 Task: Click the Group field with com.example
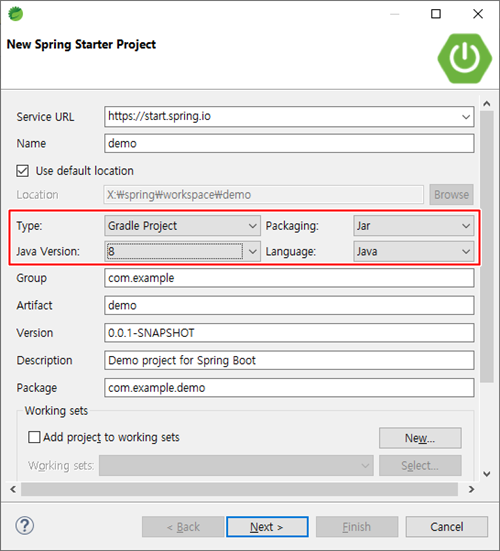pos(289,278)
